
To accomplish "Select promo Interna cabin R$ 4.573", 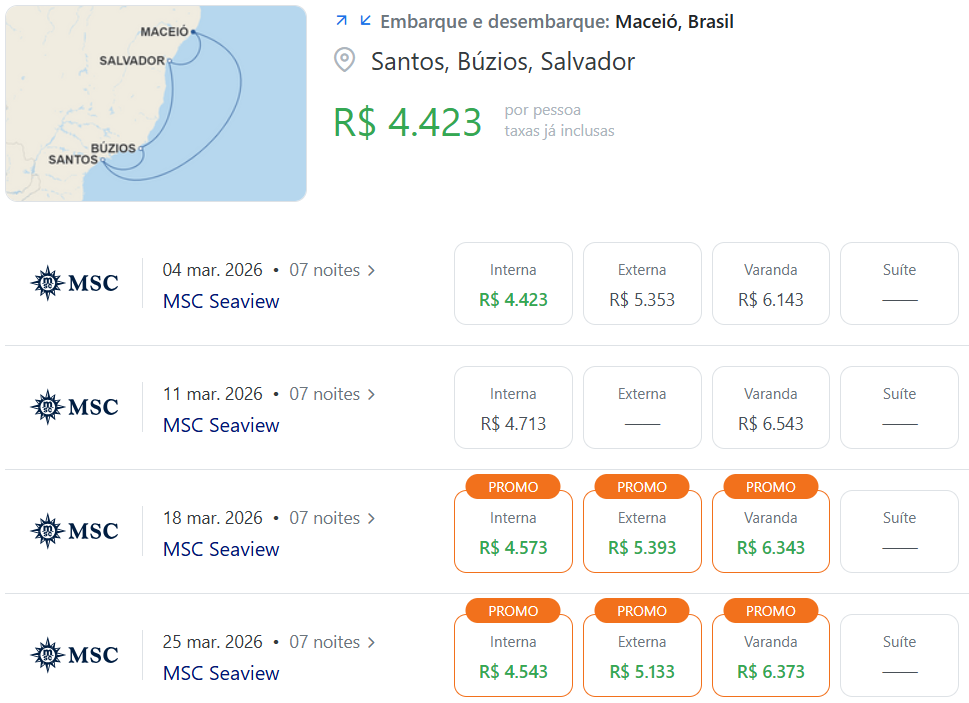I will (514, 531).
